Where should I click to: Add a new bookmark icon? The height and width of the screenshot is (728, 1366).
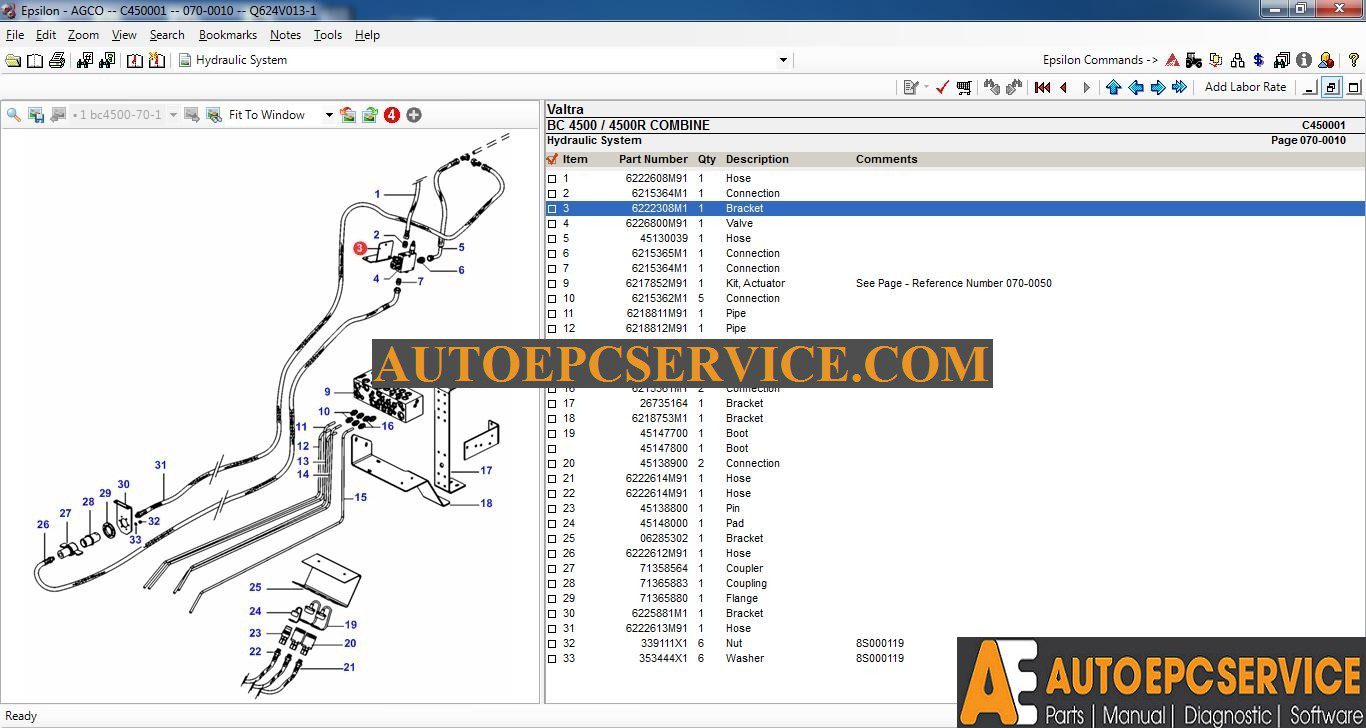click(157, 60)
